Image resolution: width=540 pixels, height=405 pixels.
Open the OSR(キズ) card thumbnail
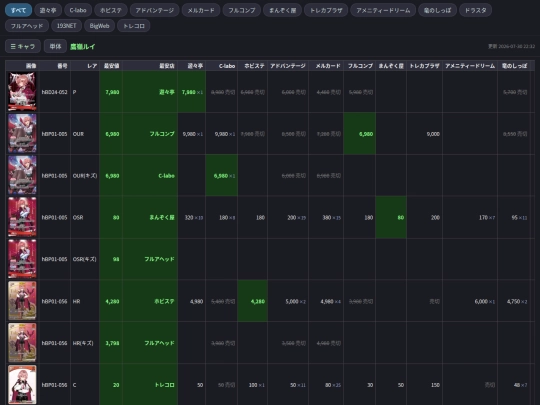(22, 259)
